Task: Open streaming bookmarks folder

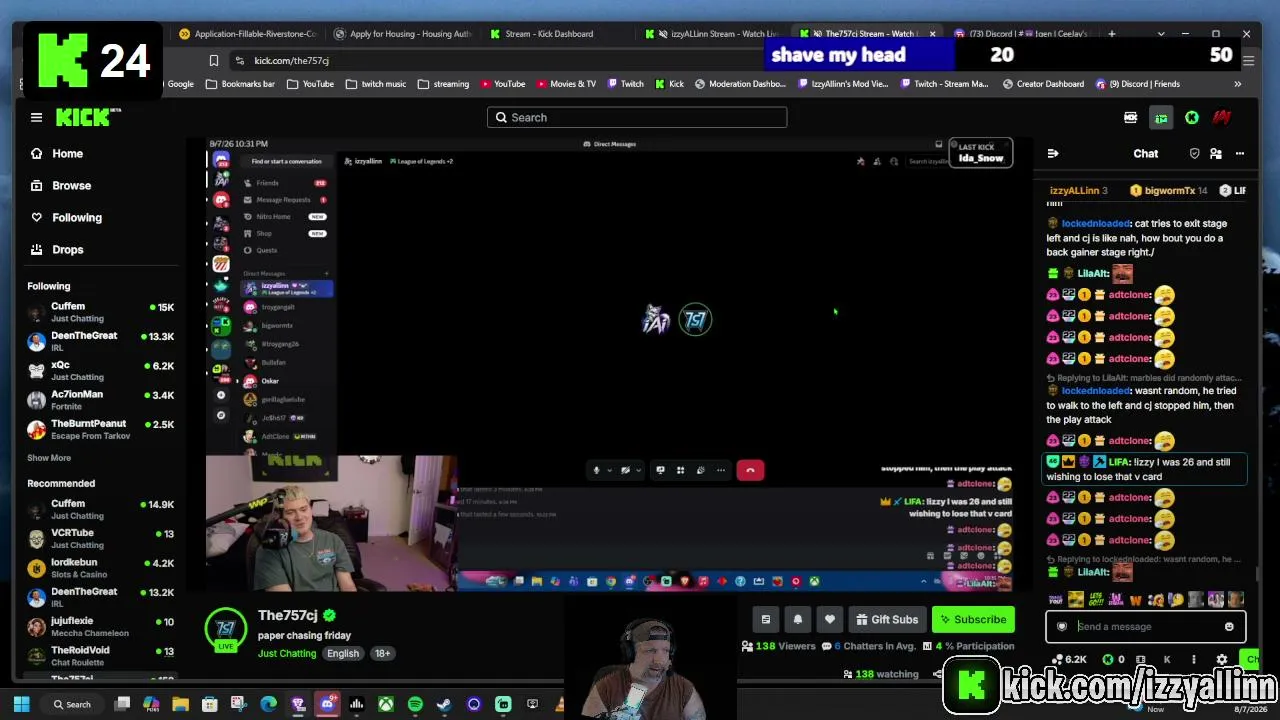Action: (x=444, y=84)
